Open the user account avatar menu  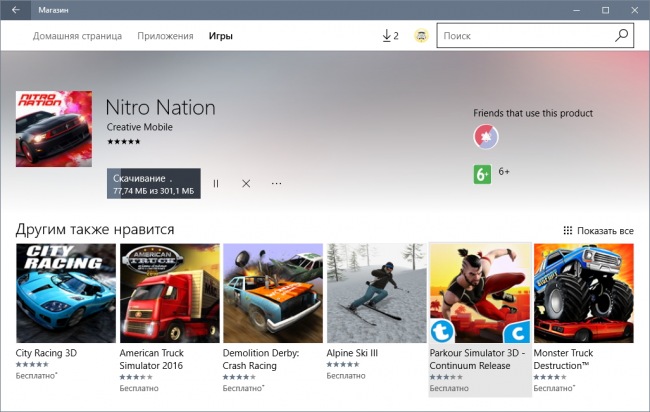[x=421, y=36]
